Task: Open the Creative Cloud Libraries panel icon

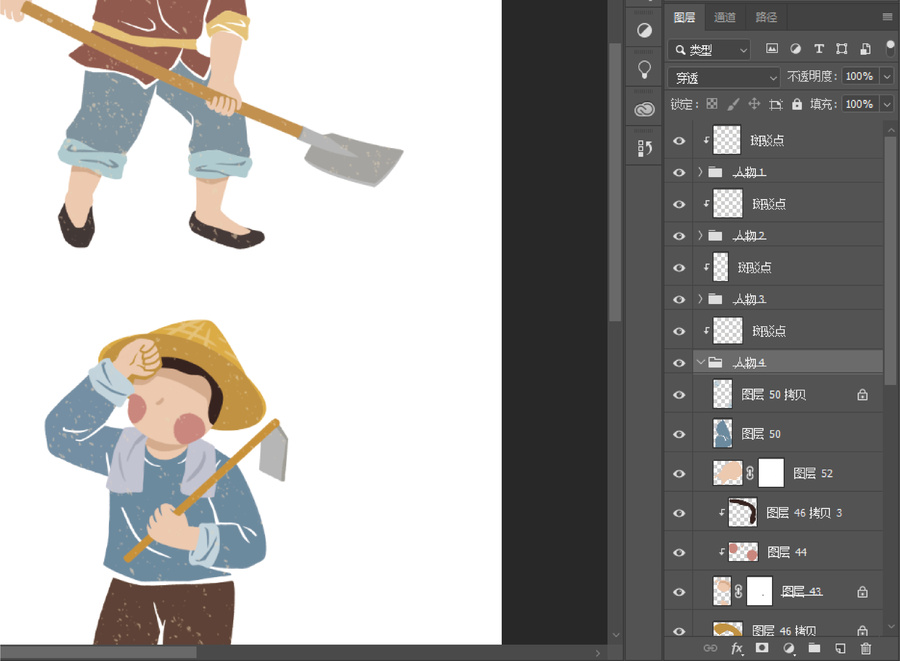Action: click(x=645, y=109)
